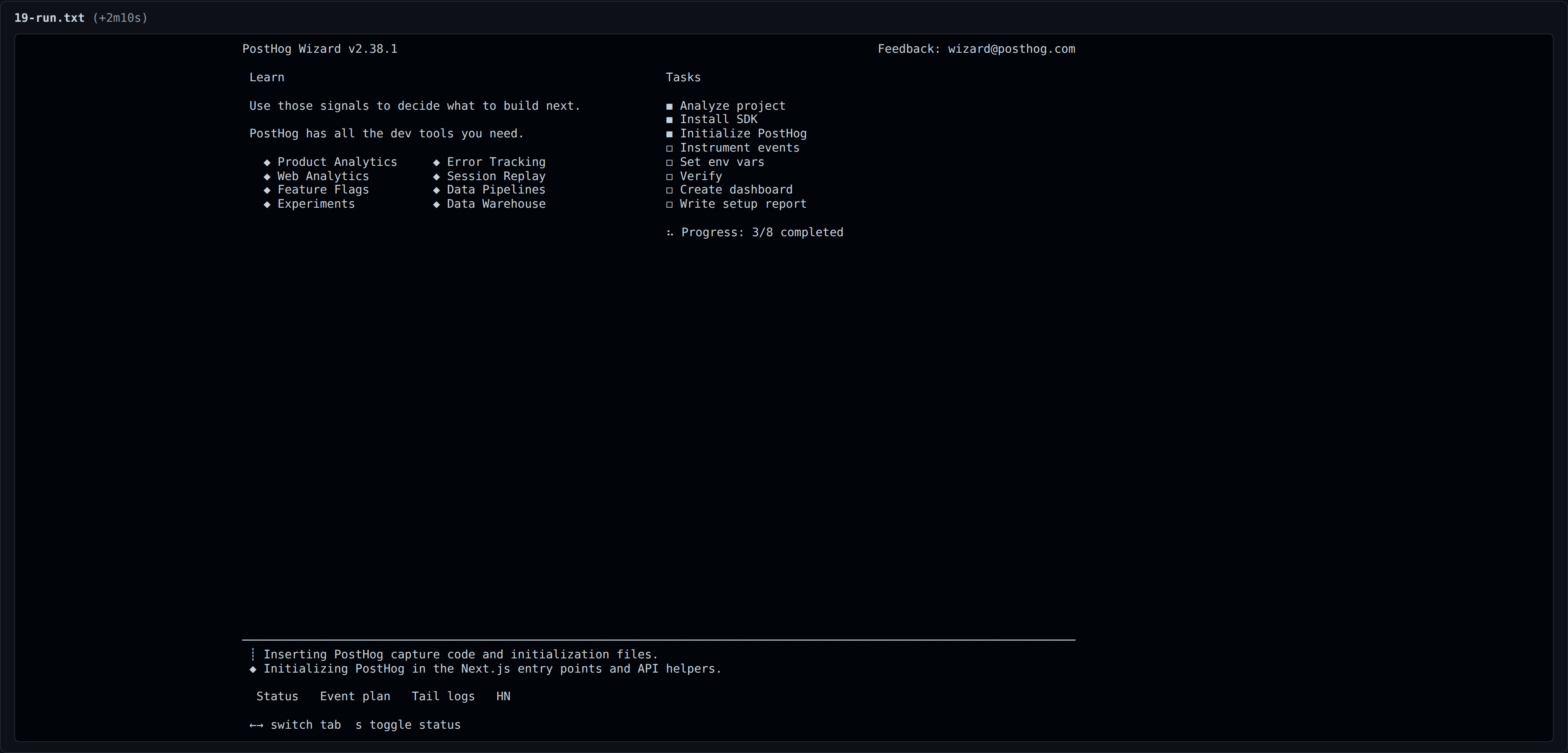Click the empty checkbox beside Instrument events

click(x=670, y=149)
